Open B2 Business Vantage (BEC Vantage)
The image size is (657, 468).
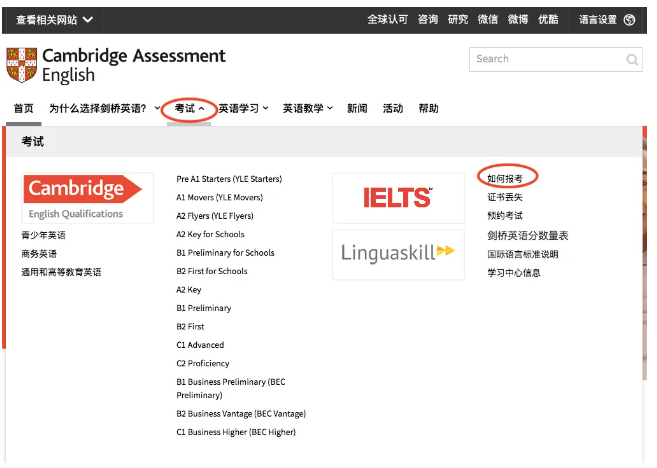coord(241,414)
